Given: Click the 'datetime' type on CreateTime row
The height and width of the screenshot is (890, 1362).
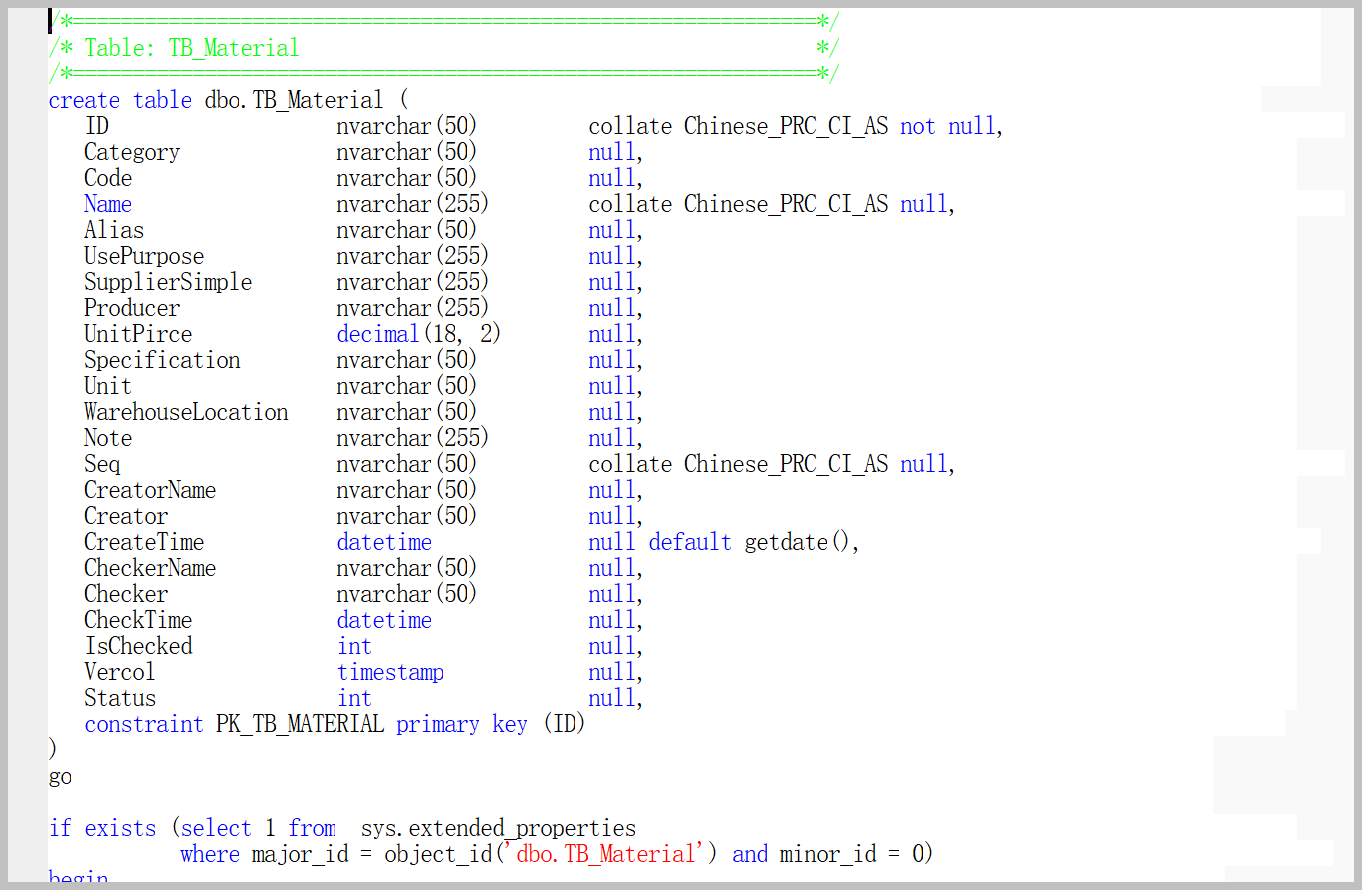Looking at the screenshot, I should point(384,542).
